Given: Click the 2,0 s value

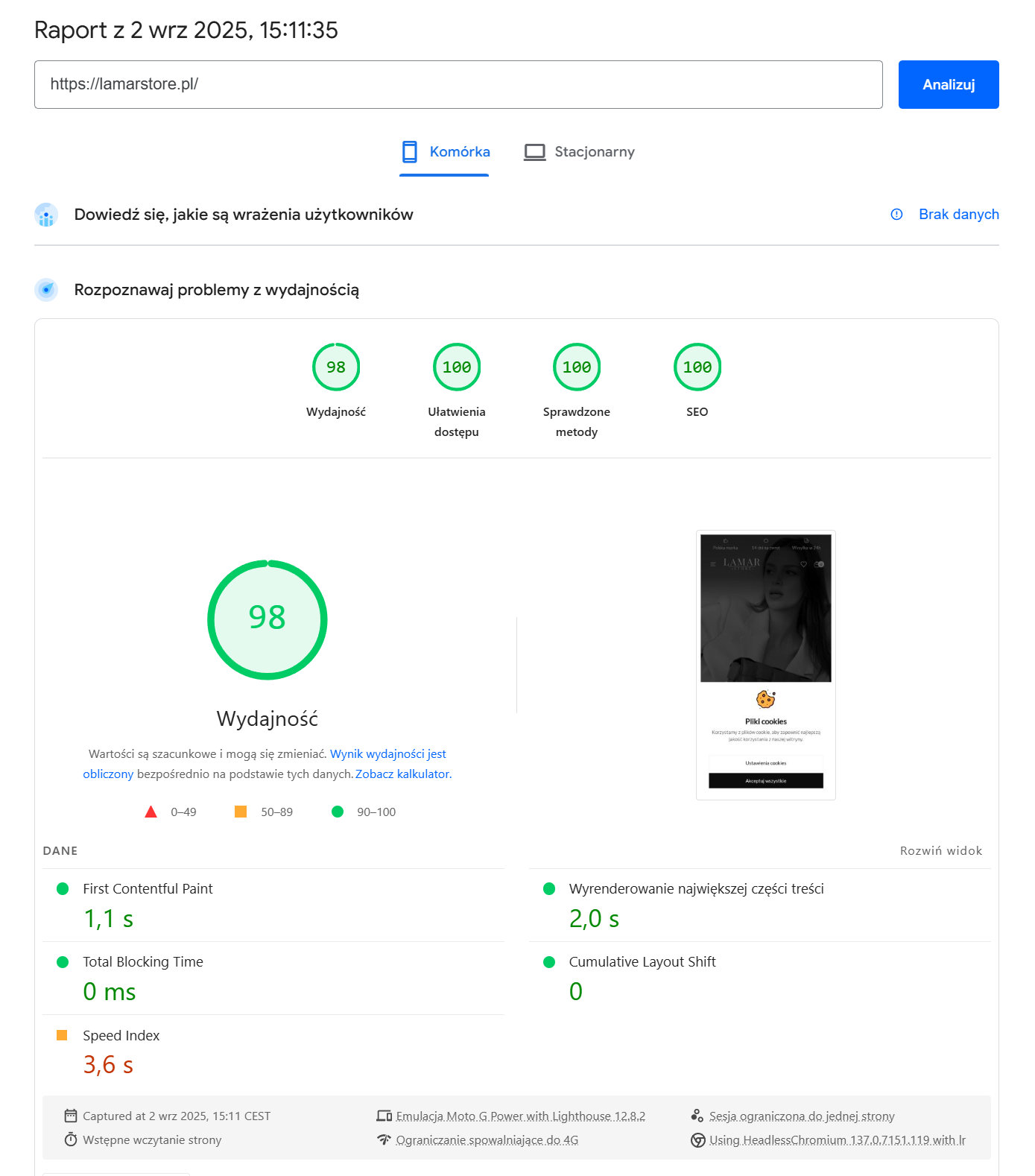Looking at the screenshot, I should [x=594, y=919].
